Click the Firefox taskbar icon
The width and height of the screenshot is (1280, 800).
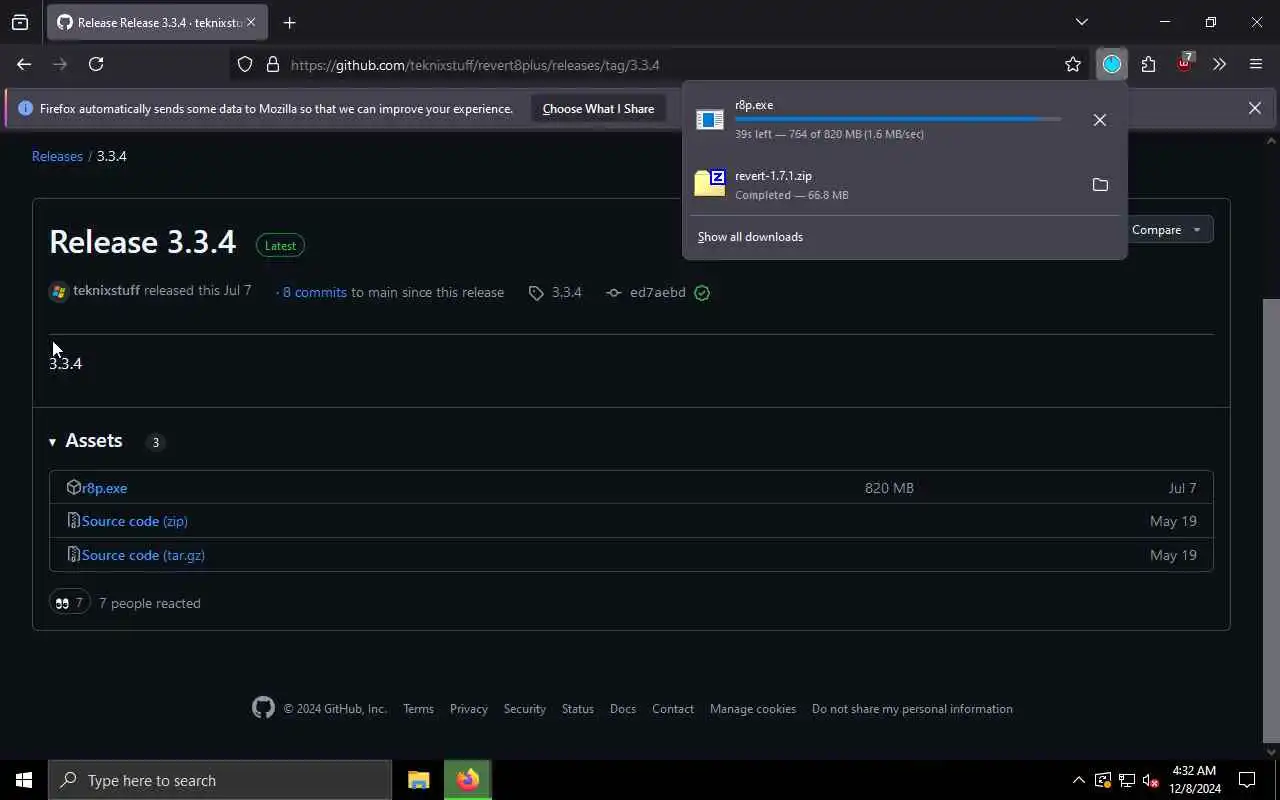468,780
